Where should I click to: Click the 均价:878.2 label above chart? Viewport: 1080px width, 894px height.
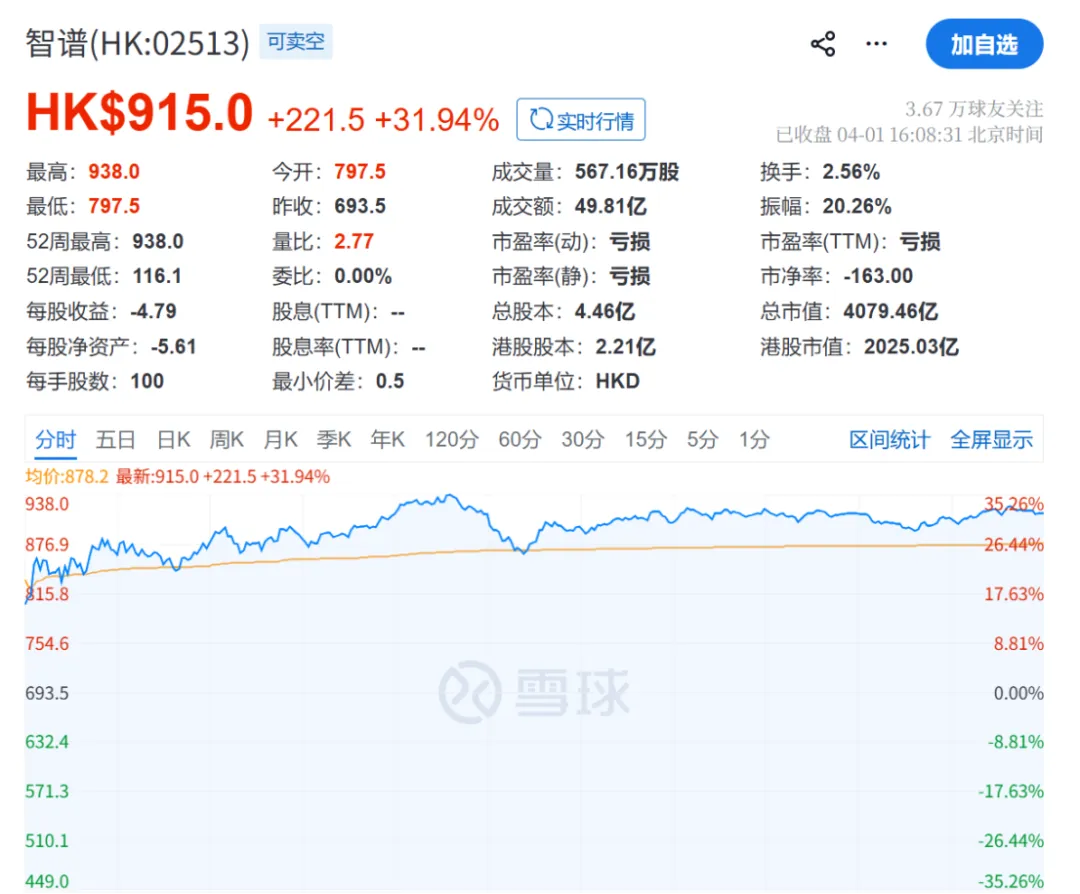(67, 477)
